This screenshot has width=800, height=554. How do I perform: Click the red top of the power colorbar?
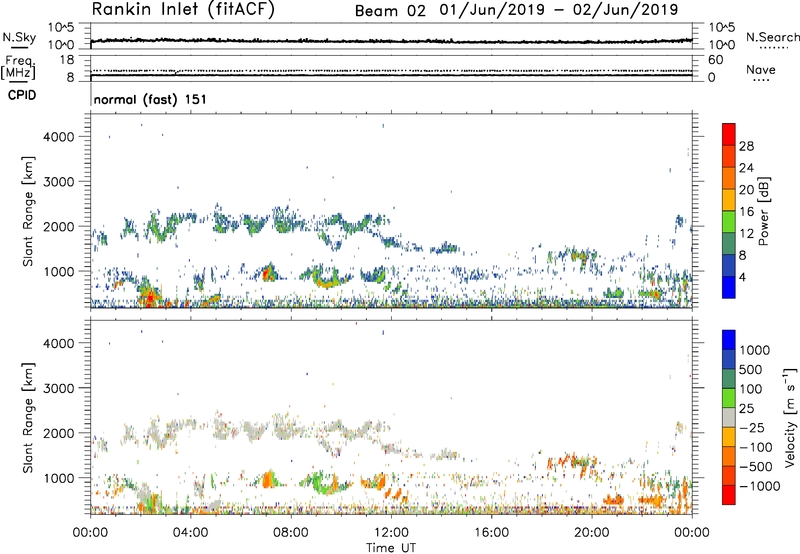point(729,134)
